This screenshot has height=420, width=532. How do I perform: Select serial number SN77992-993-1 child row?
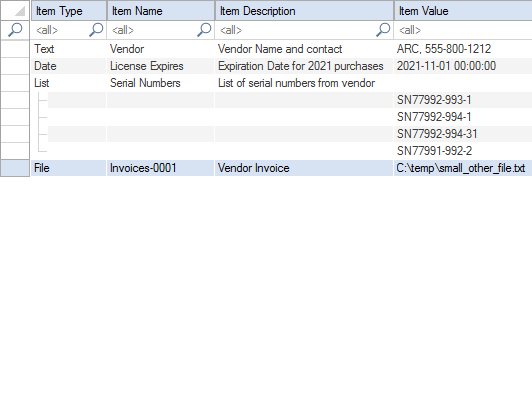(290, 100)
